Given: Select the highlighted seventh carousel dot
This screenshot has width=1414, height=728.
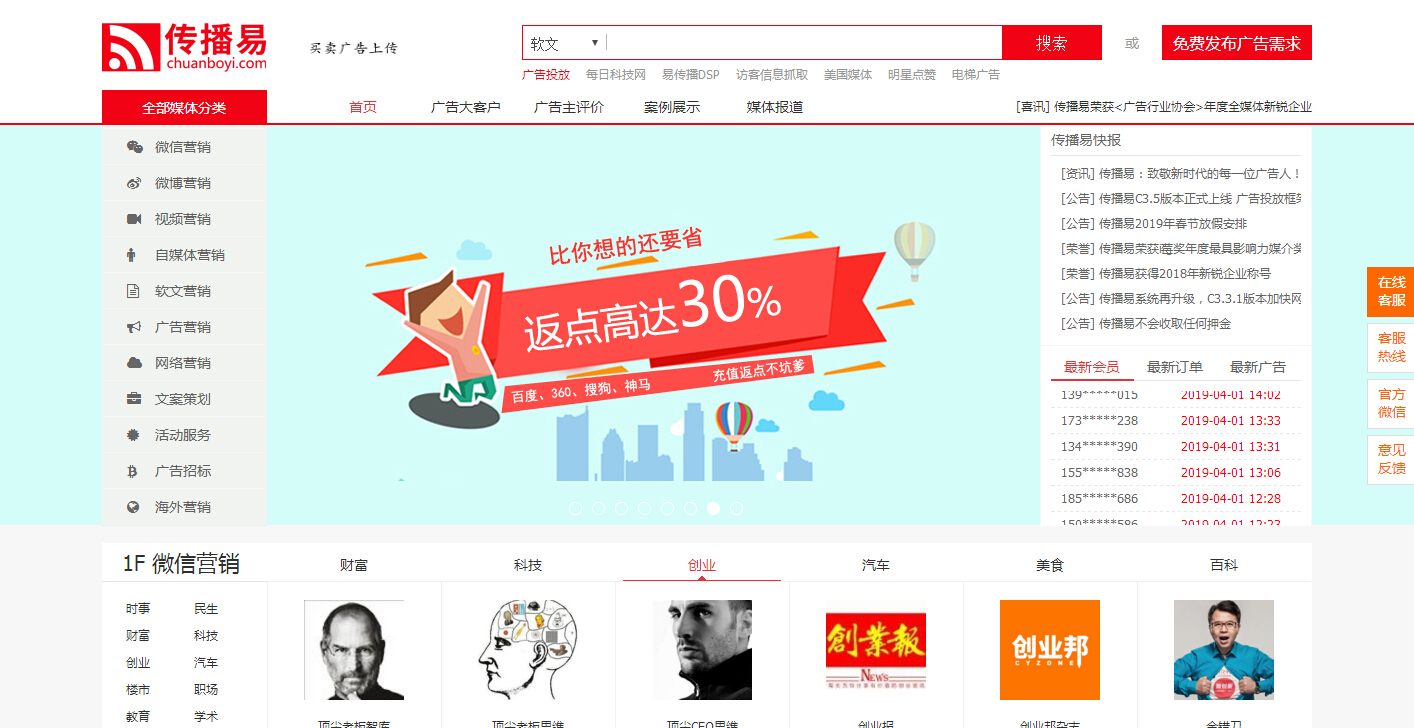Looking at the screenshot, I should click(x=713, y=508).
